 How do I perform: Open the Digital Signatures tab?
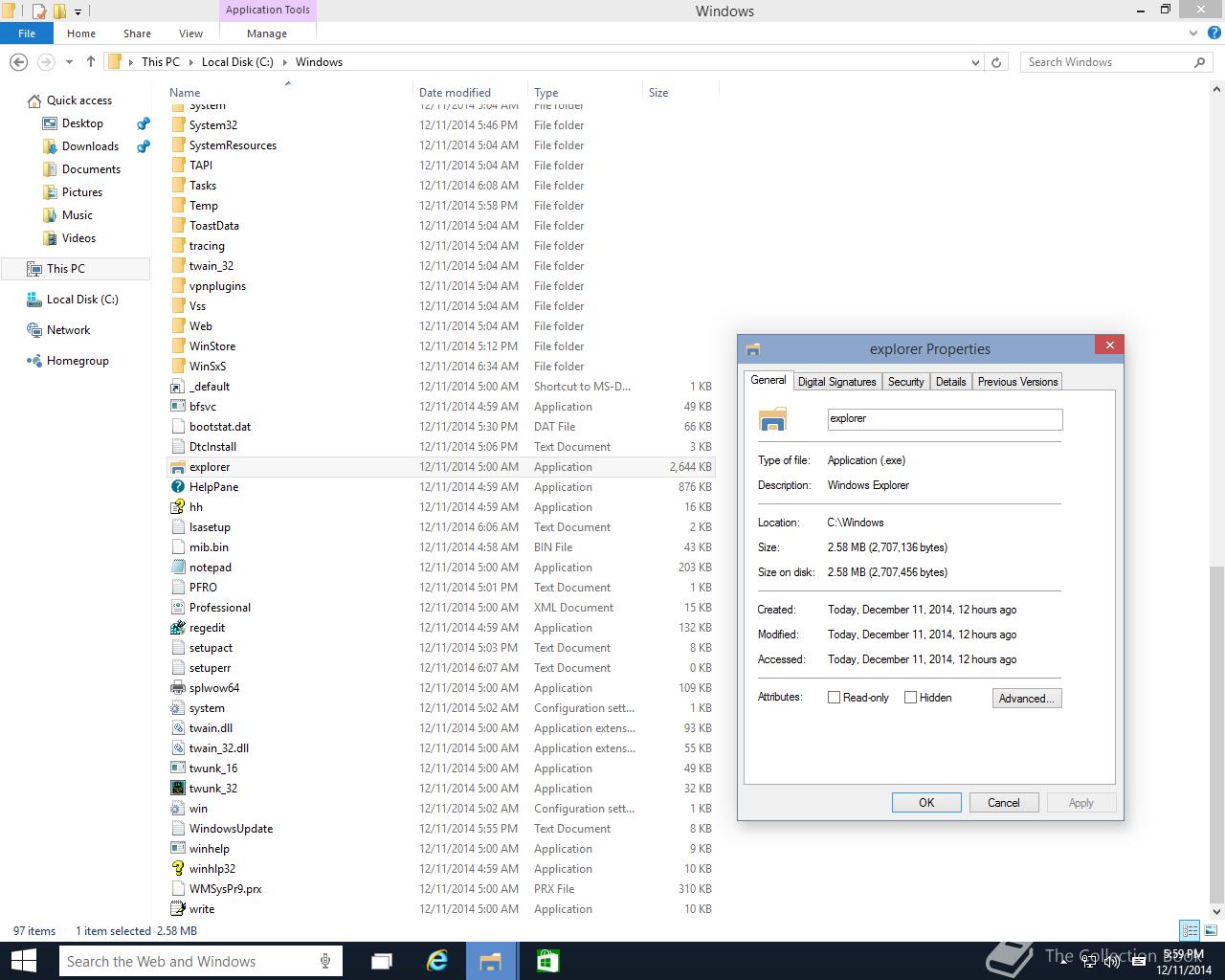(x=837, y=381)
